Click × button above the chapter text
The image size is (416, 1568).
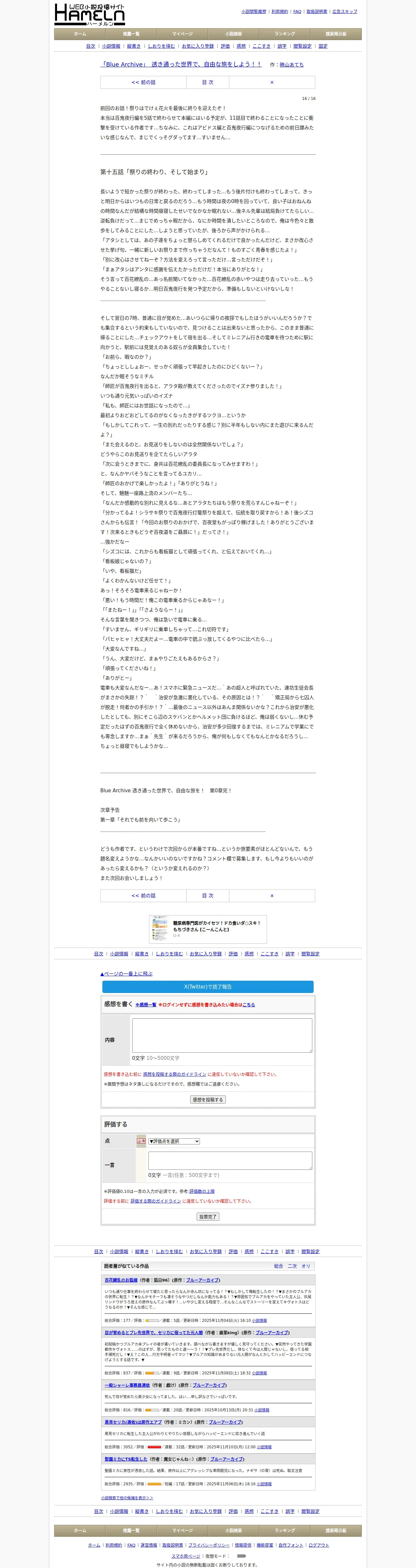[272, 82]
